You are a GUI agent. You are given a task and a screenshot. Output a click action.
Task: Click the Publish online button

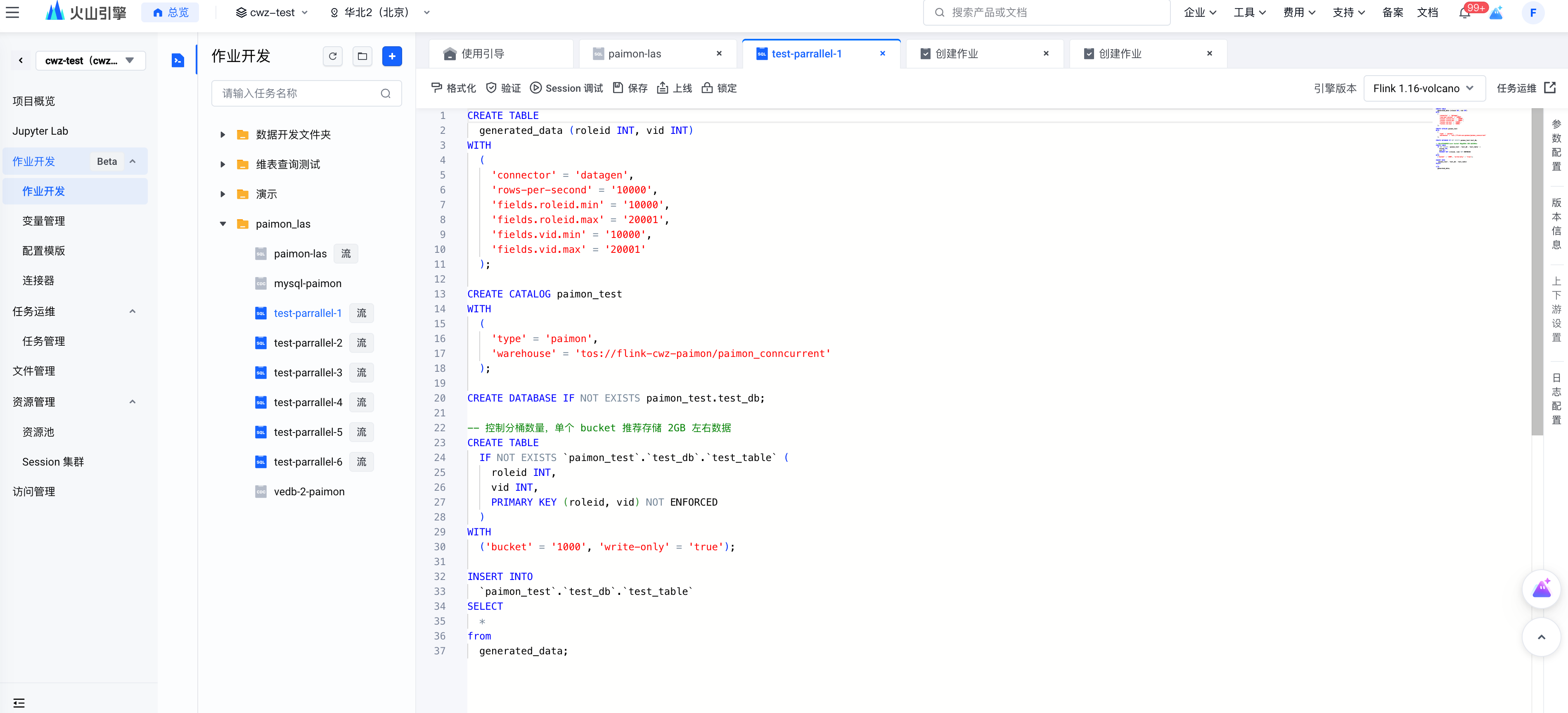[x=674, y=88]
